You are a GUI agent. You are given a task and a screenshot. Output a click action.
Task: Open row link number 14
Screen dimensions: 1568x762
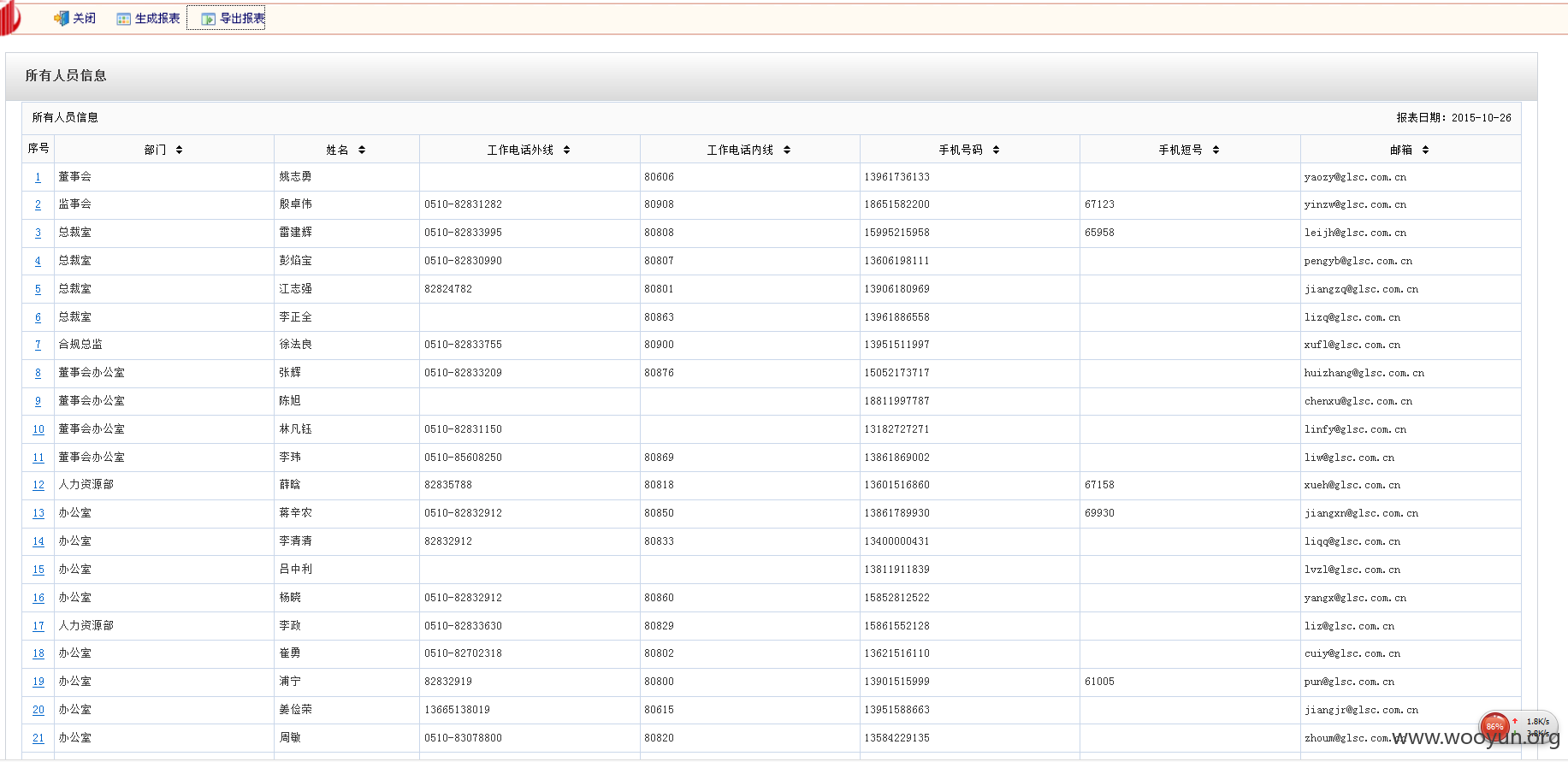point(38,541)
